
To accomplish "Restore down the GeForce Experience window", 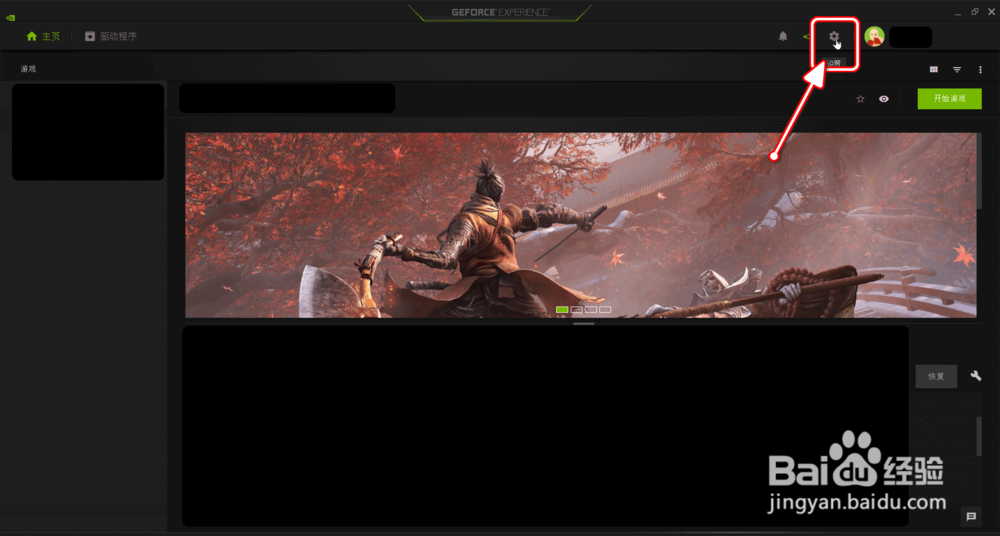I will [x=974, y=11].
